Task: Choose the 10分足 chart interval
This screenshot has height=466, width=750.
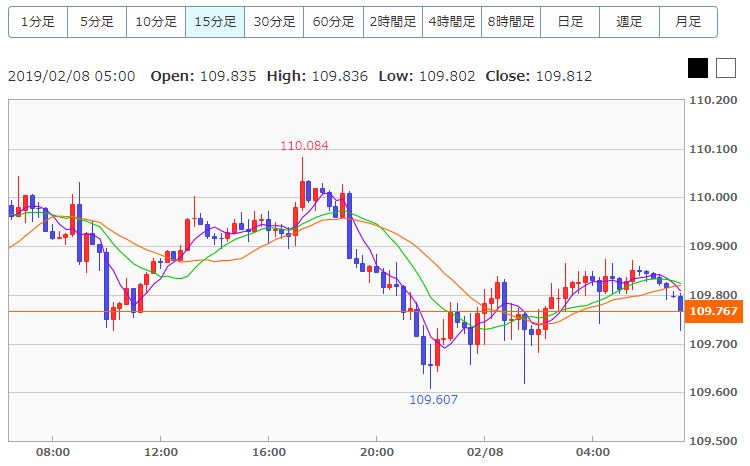Action: [x=156, y=22]
